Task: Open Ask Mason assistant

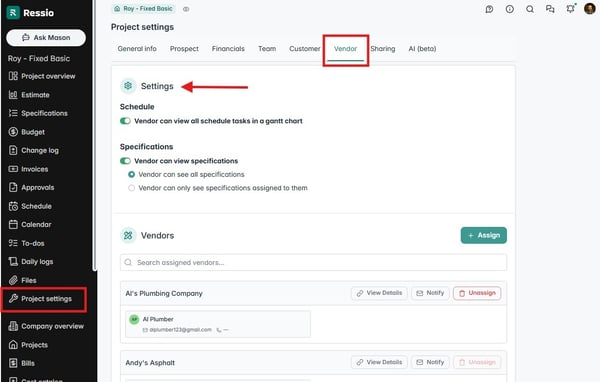Action: click(46, 38)
